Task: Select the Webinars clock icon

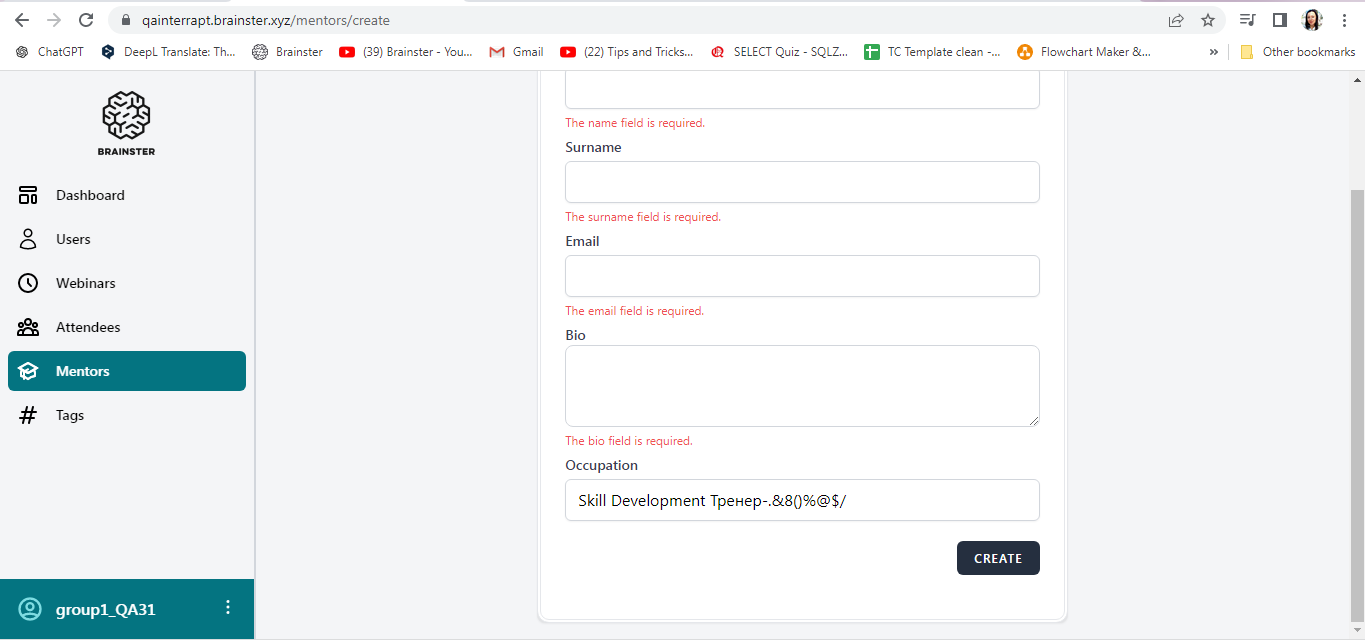Action: click(x=28, y=283)
